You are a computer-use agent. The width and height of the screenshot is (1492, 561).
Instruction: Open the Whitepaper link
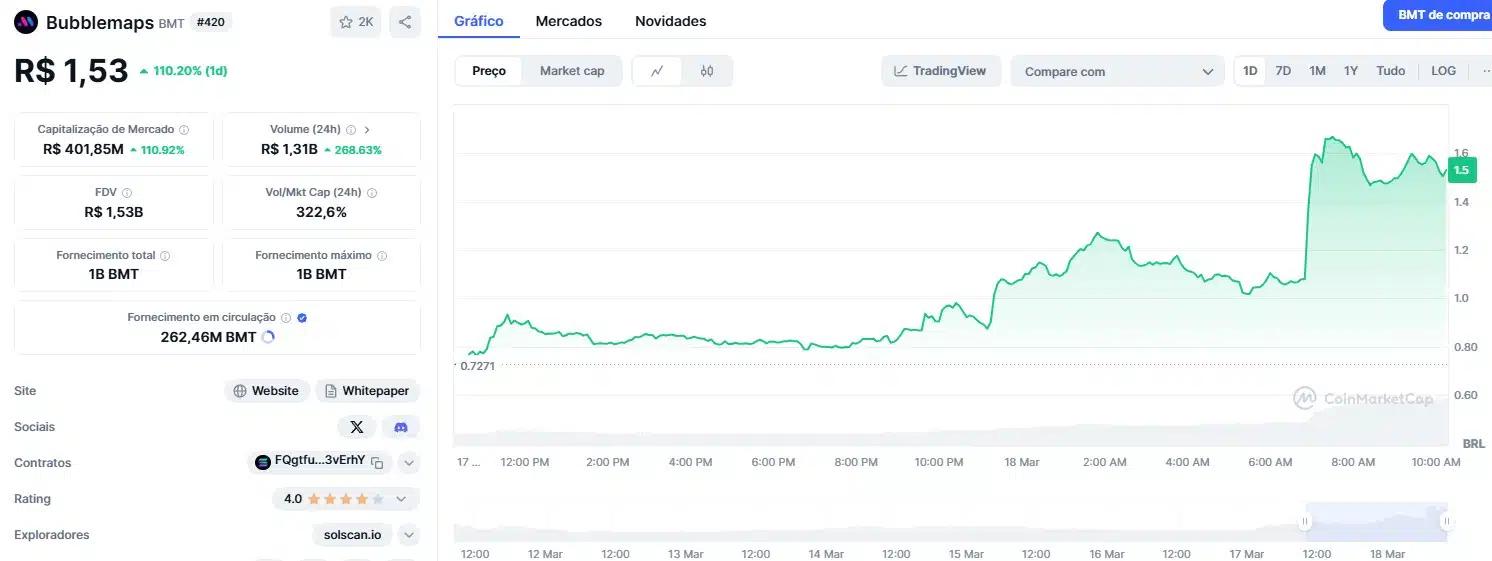[367, 391]
